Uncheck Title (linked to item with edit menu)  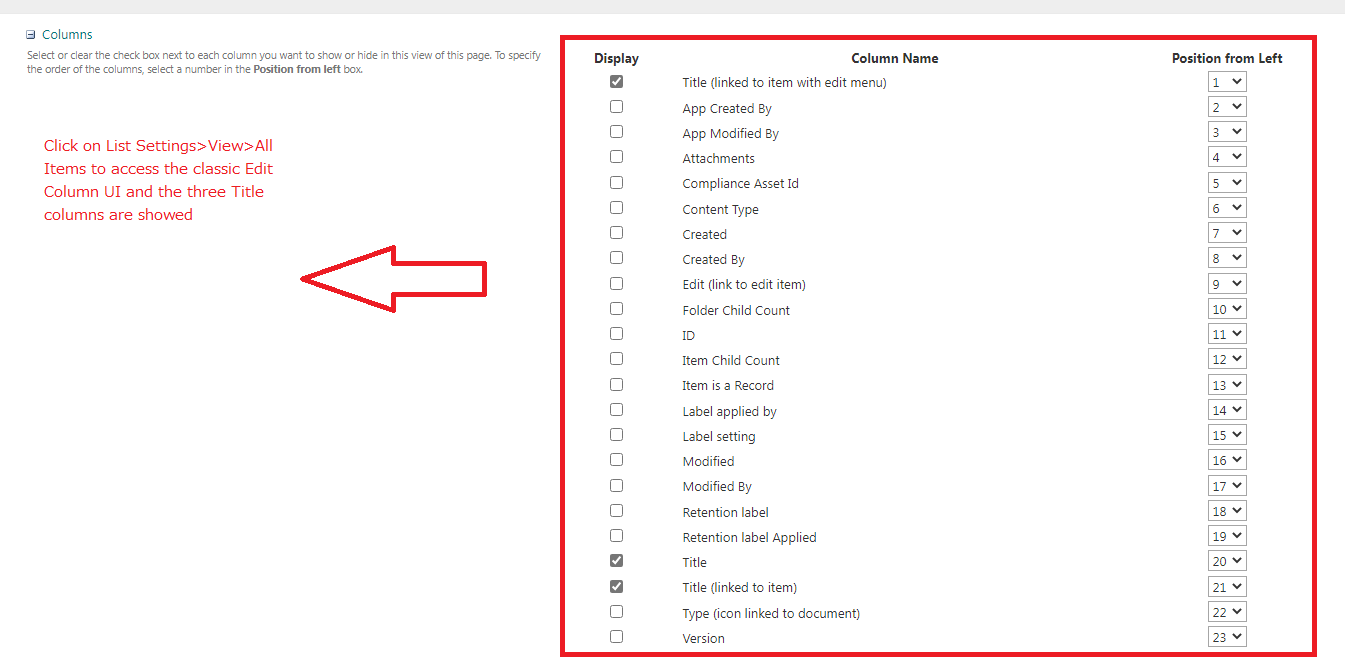(616, 81)
